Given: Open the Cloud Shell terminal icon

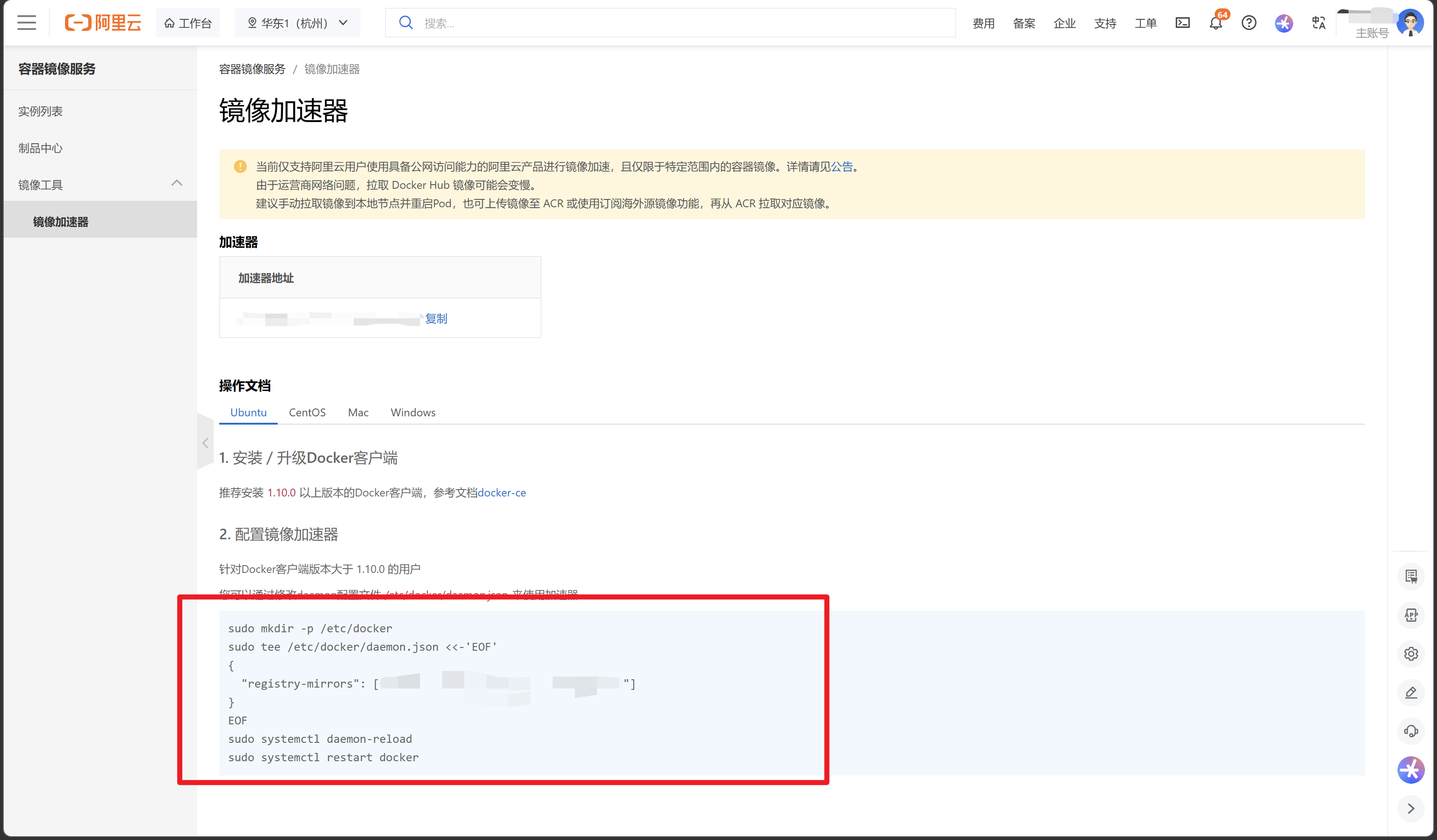Looking at the screenshot, I should tap(1182, 23).
